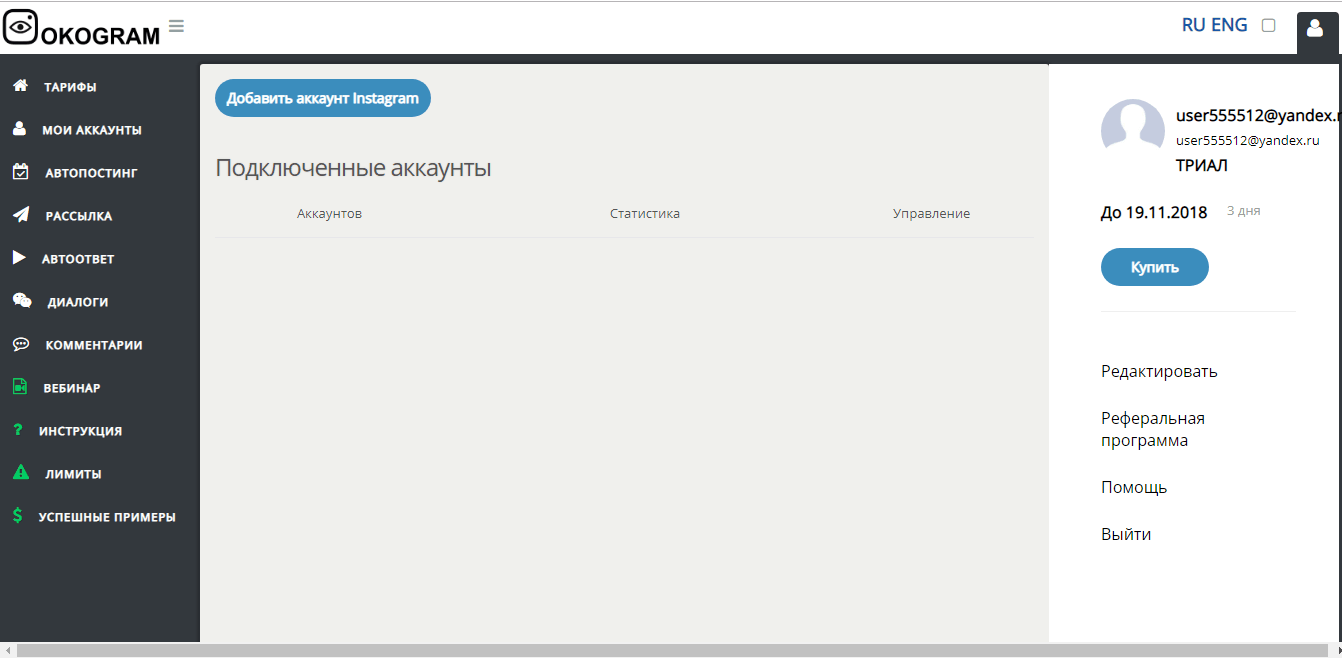Toggle the checkbox next to ENG

pyautogui.click(x=1268, y=26)
